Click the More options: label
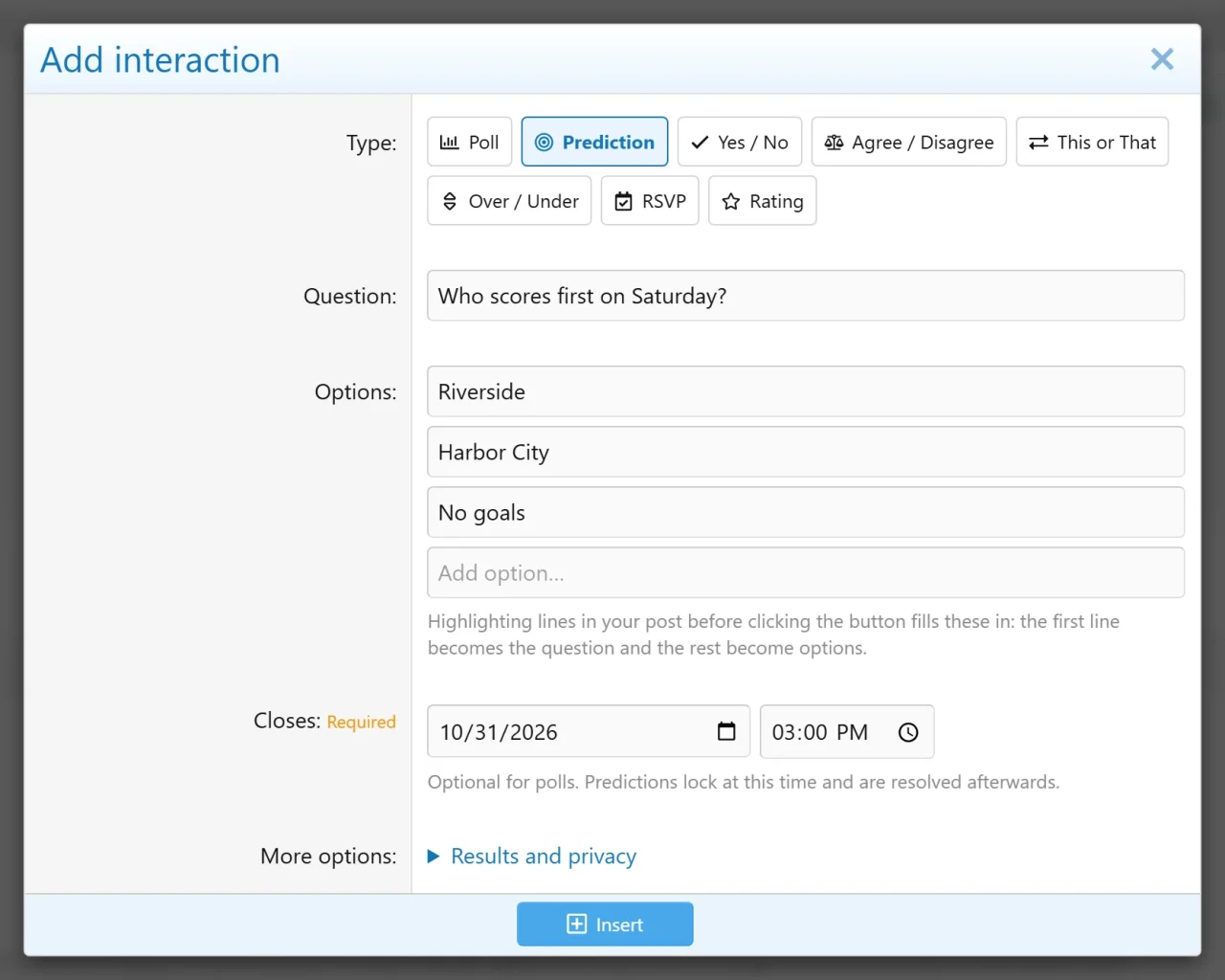Image resolution: width=1225 pixels, height=980 pixels. 328,856
